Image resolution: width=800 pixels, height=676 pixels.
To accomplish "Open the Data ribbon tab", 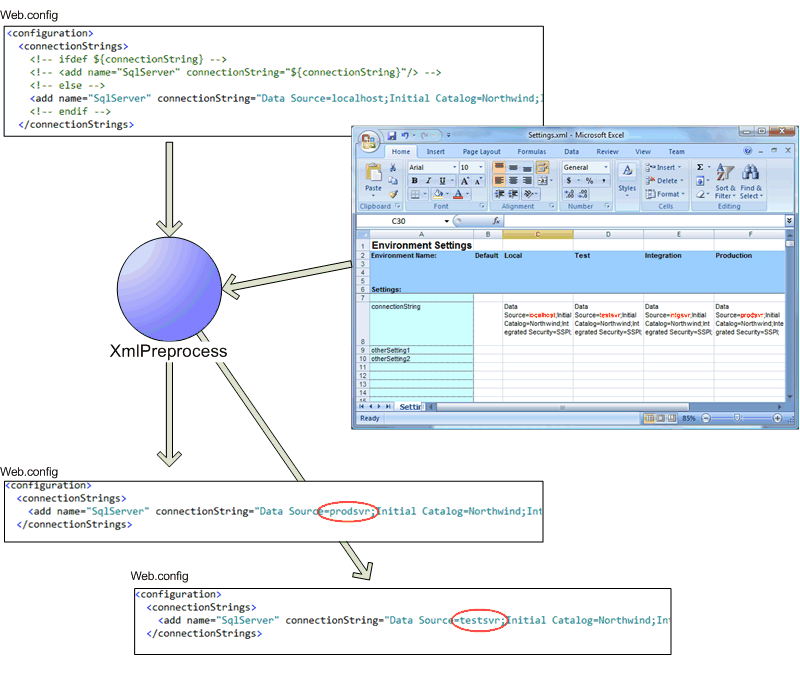I will coord(571,152).
